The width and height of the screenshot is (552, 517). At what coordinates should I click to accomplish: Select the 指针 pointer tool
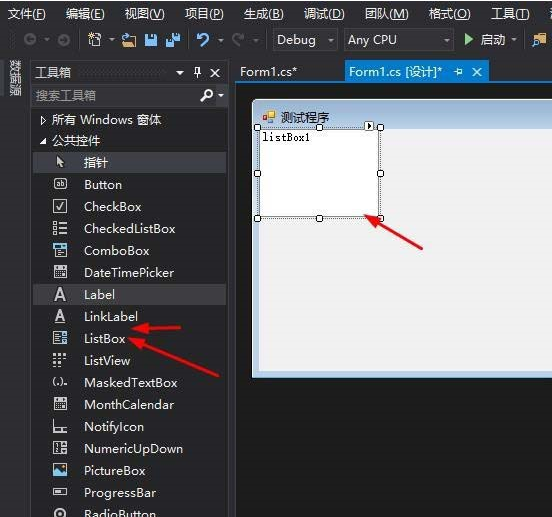click(130, 162)
